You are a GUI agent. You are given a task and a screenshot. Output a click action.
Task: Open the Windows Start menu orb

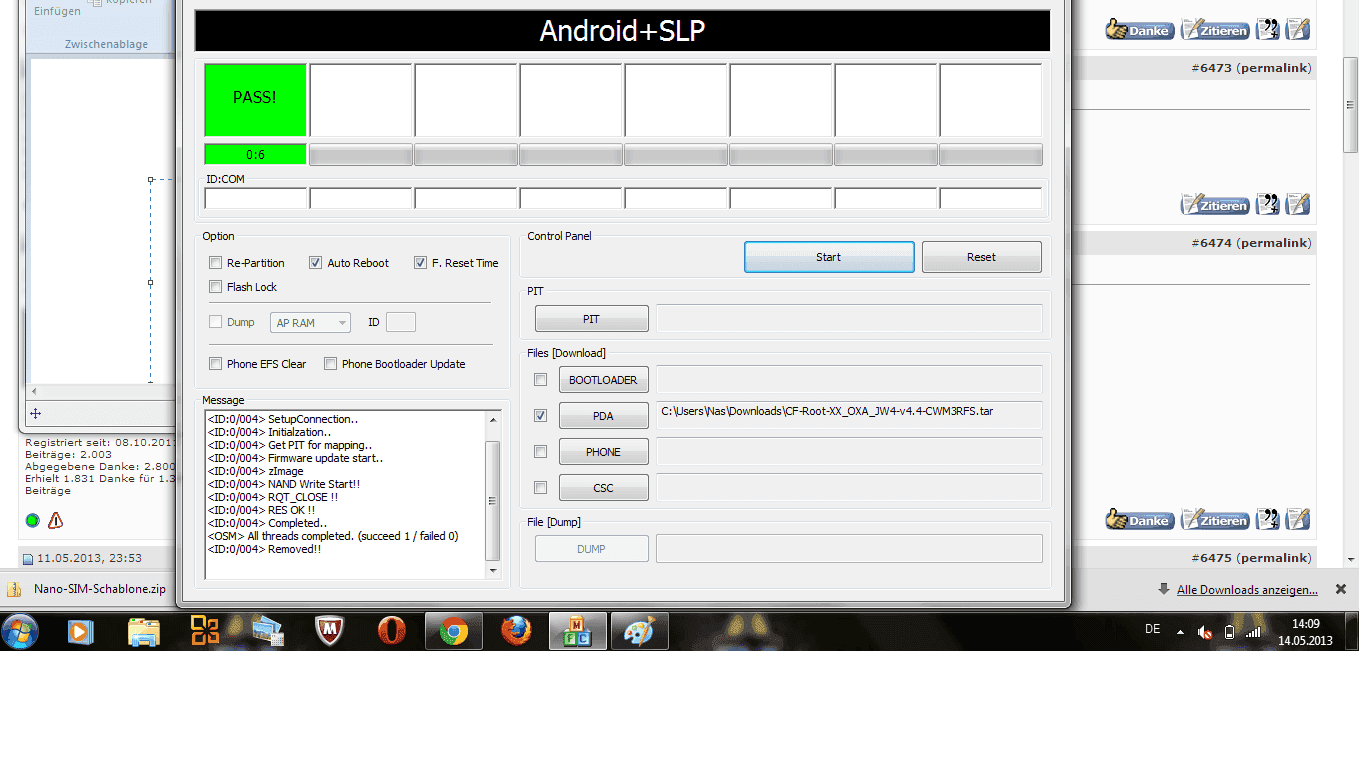pos(21,631)
